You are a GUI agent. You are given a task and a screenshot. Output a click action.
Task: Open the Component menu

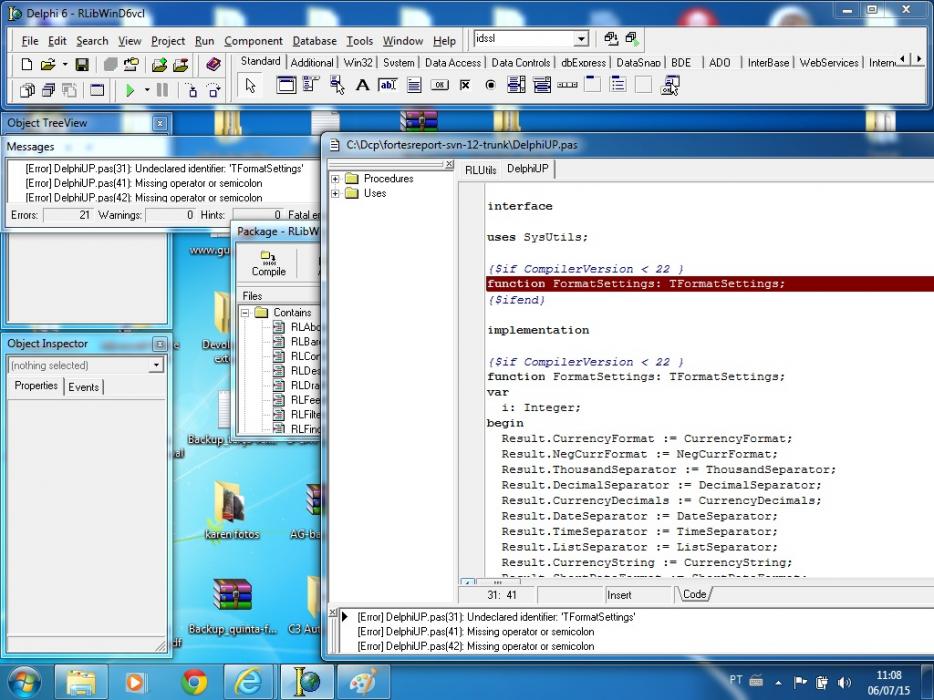[x=253, y=41]
